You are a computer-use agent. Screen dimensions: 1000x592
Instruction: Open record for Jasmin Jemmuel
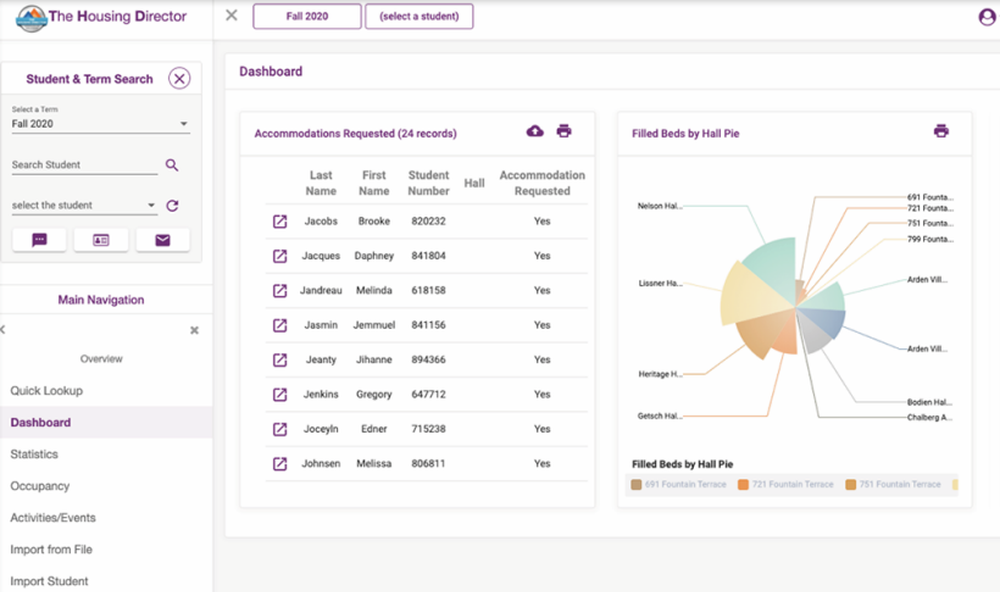coord(280,325)
